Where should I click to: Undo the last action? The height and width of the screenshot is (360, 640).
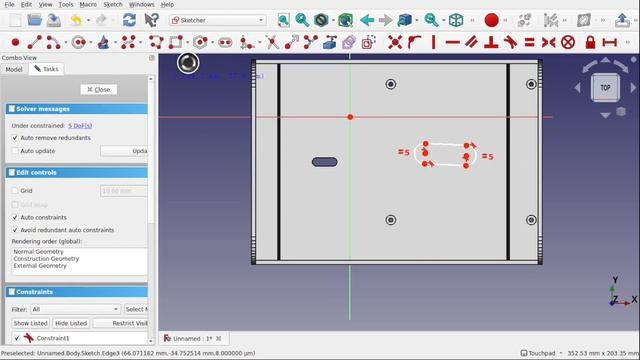point(76,20)
